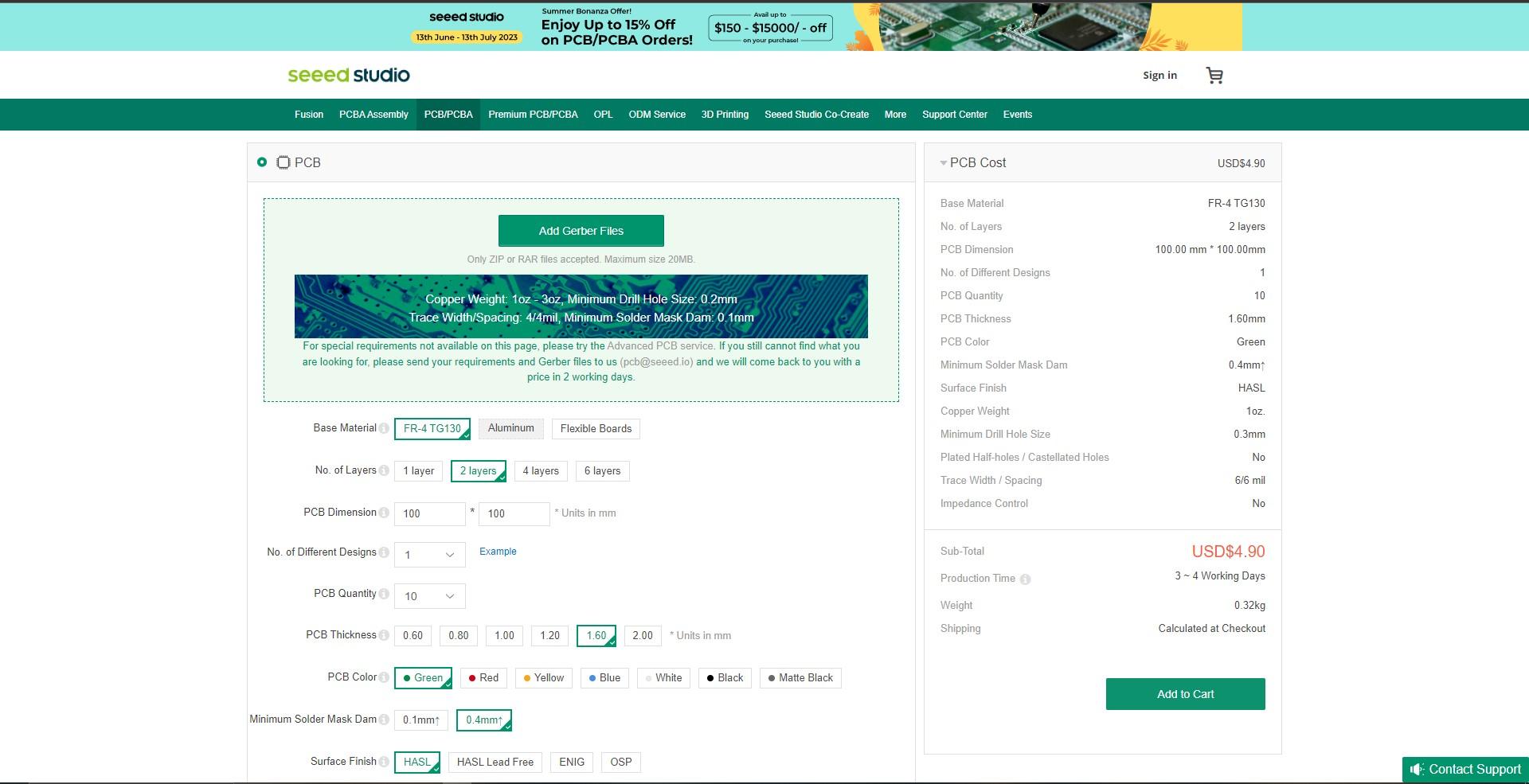Click the Summer Bonanza offer banner
Screen dimensions: 1529x784
[x=764, y=27]
